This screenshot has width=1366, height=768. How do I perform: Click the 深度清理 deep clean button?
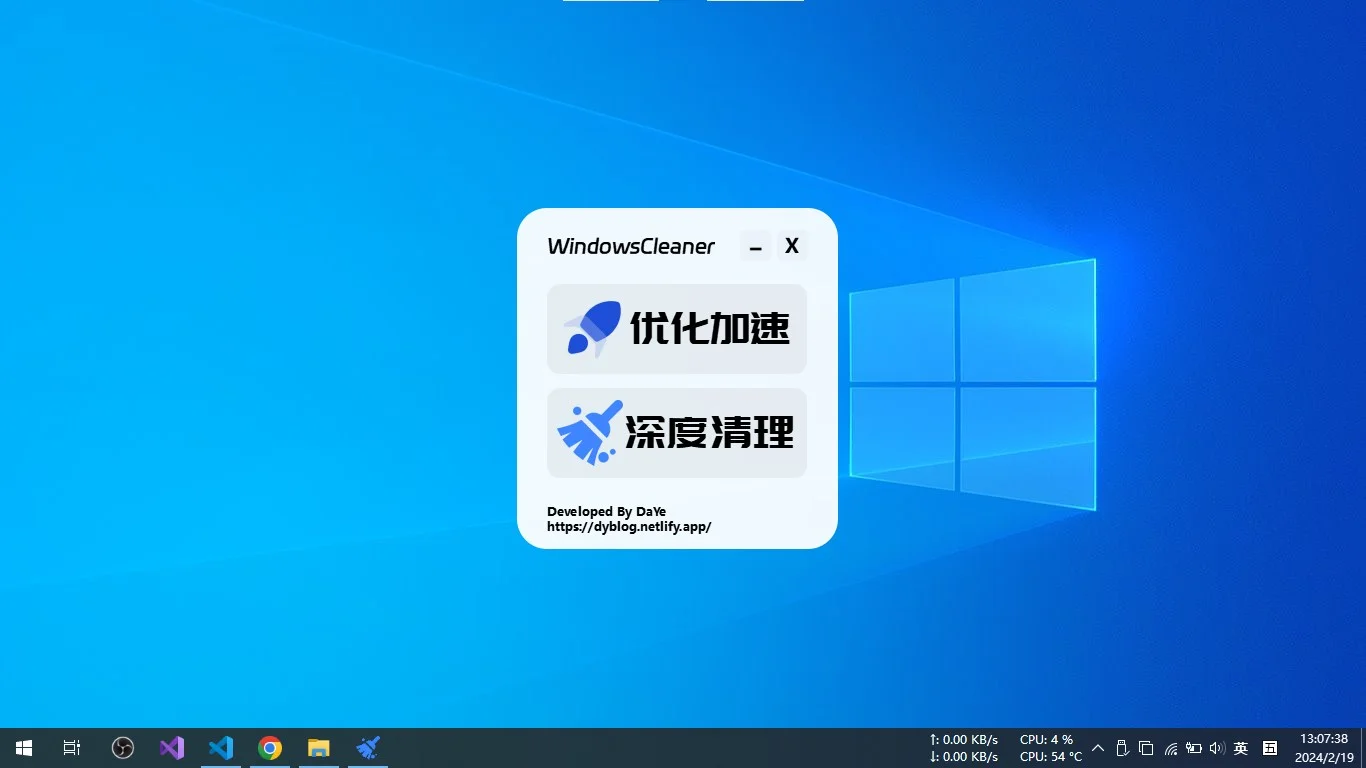coord(677,433)
